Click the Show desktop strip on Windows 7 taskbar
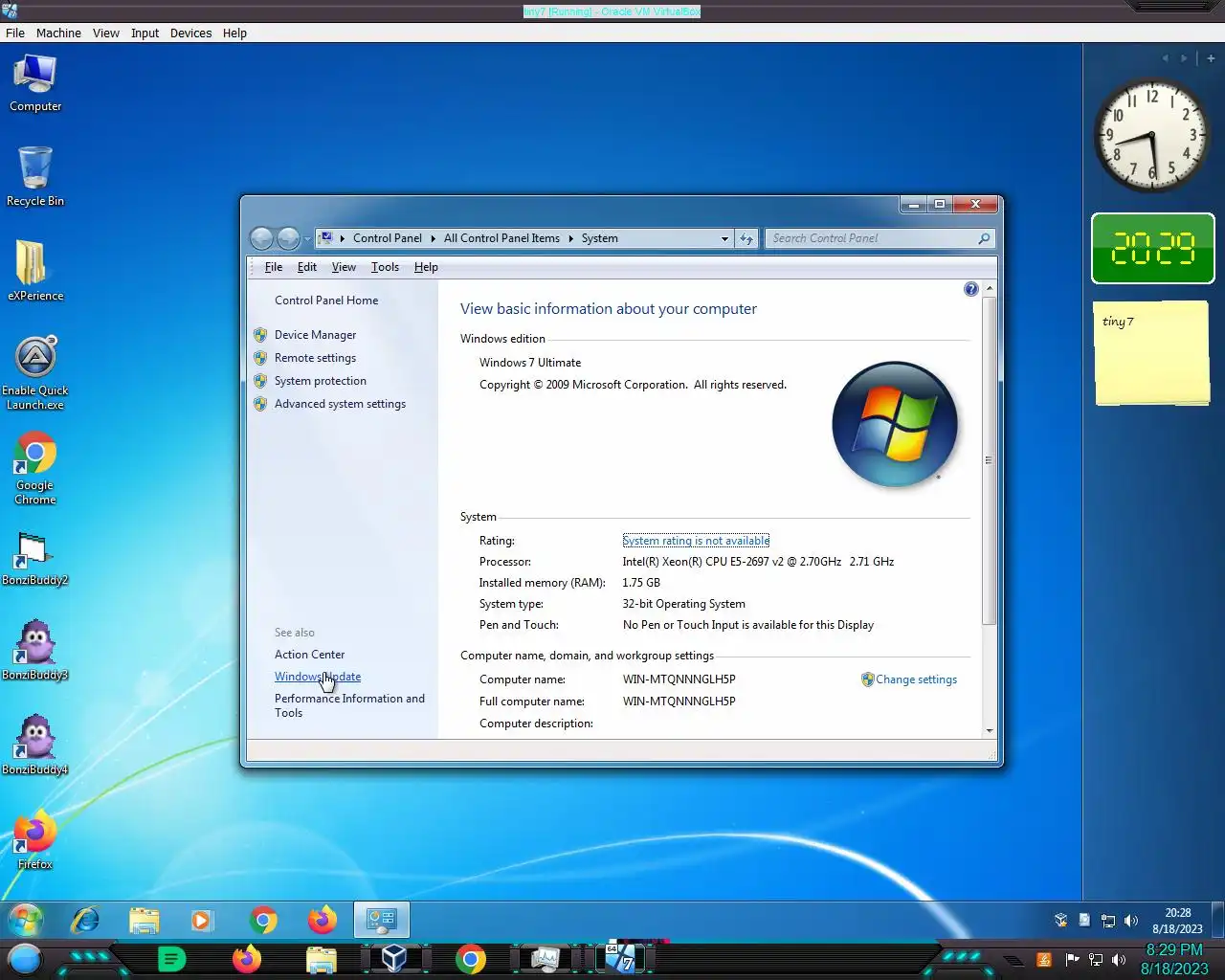Screen dimensions: 1225x980 (1217, 921)
